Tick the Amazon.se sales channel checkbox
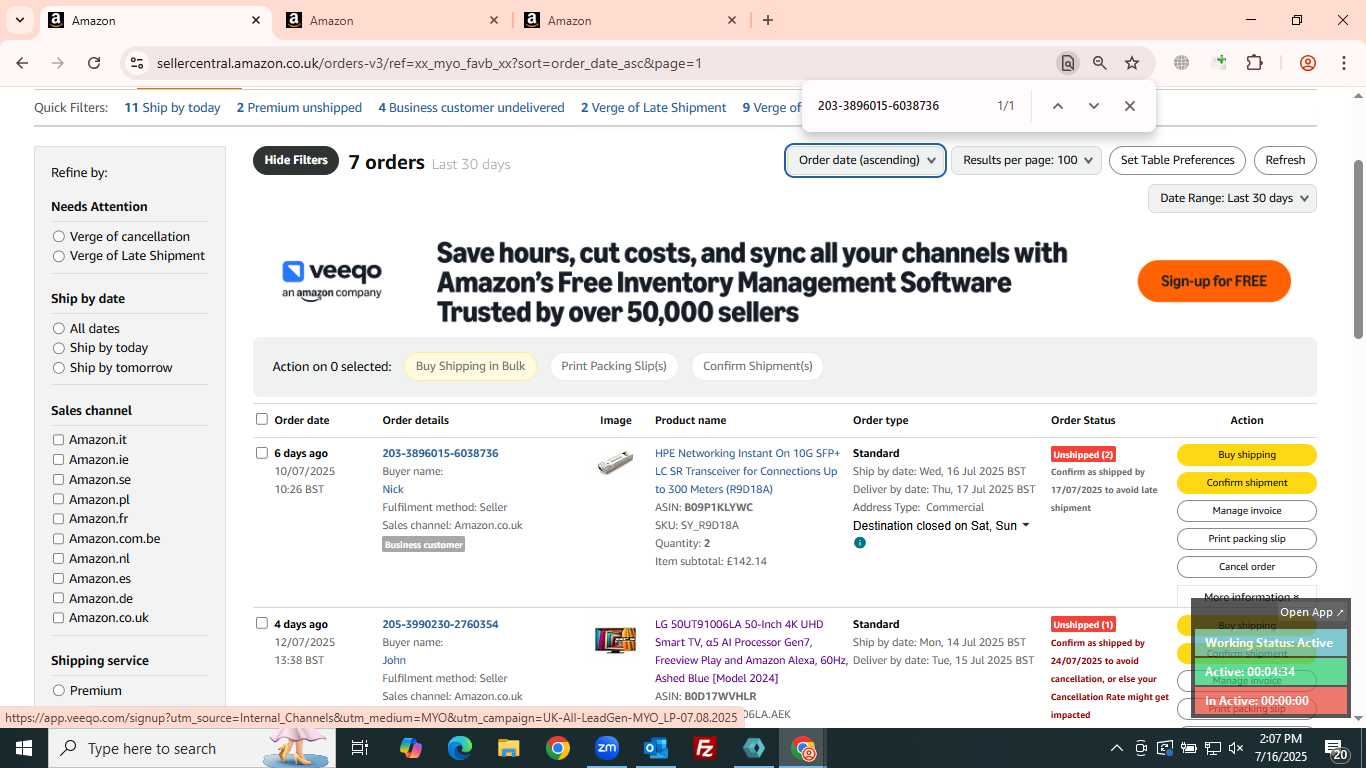Viewport: 1366px width, 768px height. pos(59,480)
